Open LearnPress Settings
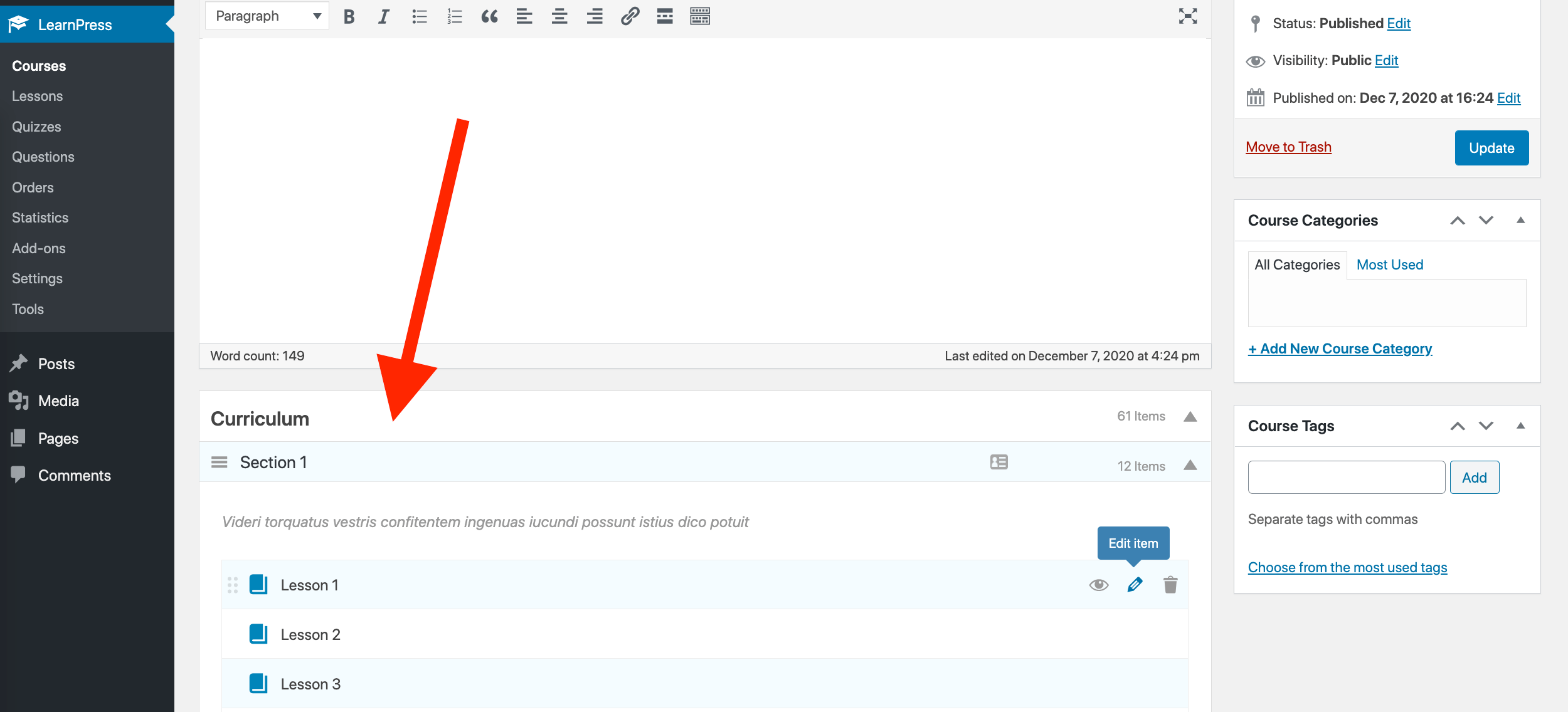Viewport: 1568px width, 712px height. pyautogui.click(x=37, y=278)
